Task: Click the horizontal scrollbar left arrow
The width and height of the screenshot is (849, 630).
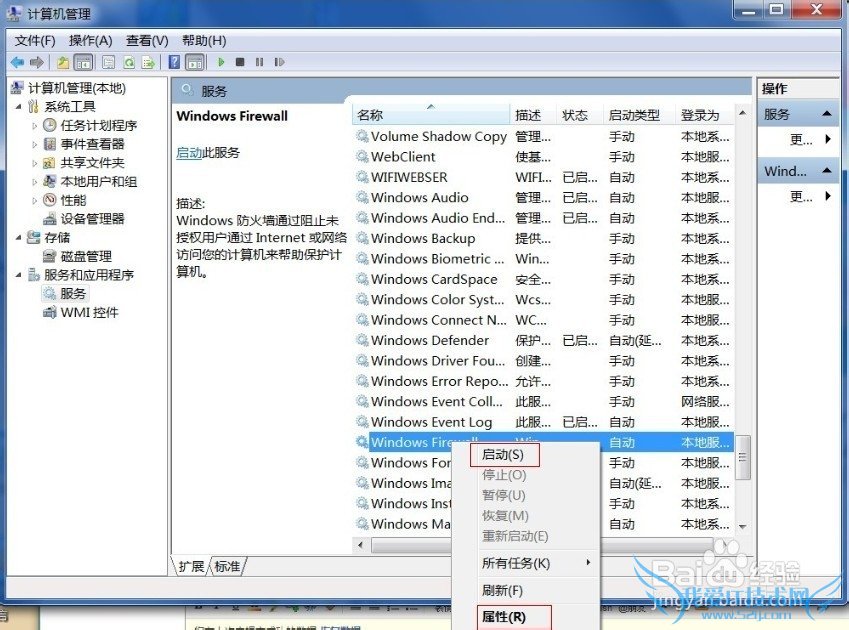Action: pyautogui.click(x=361, y=545)
